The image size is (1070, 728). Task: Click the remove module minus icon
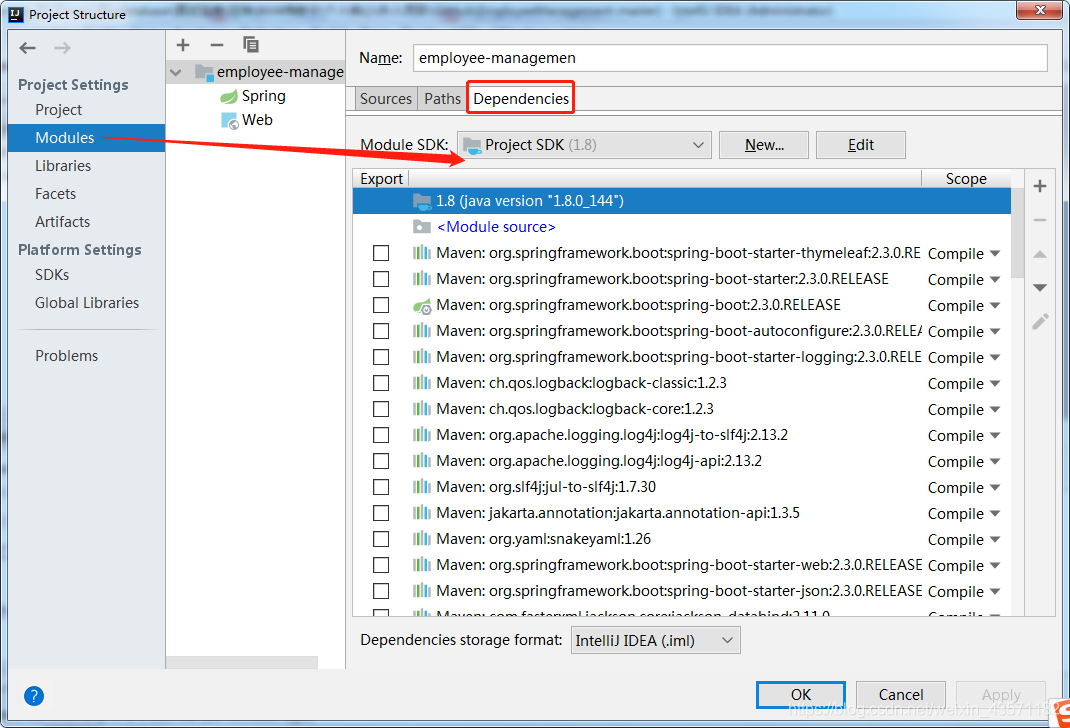pyautogui.click(x=216, y=45)
